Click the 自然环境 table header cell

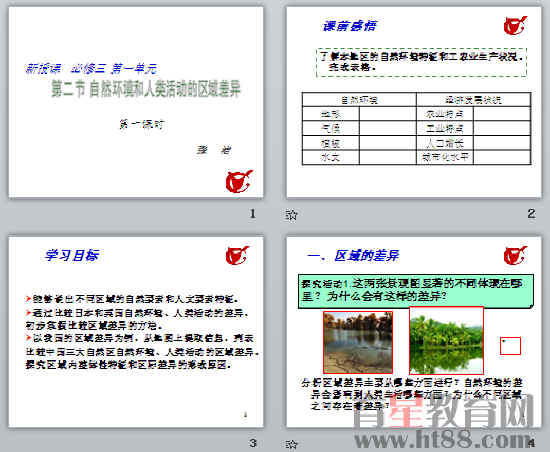(359, 100)
